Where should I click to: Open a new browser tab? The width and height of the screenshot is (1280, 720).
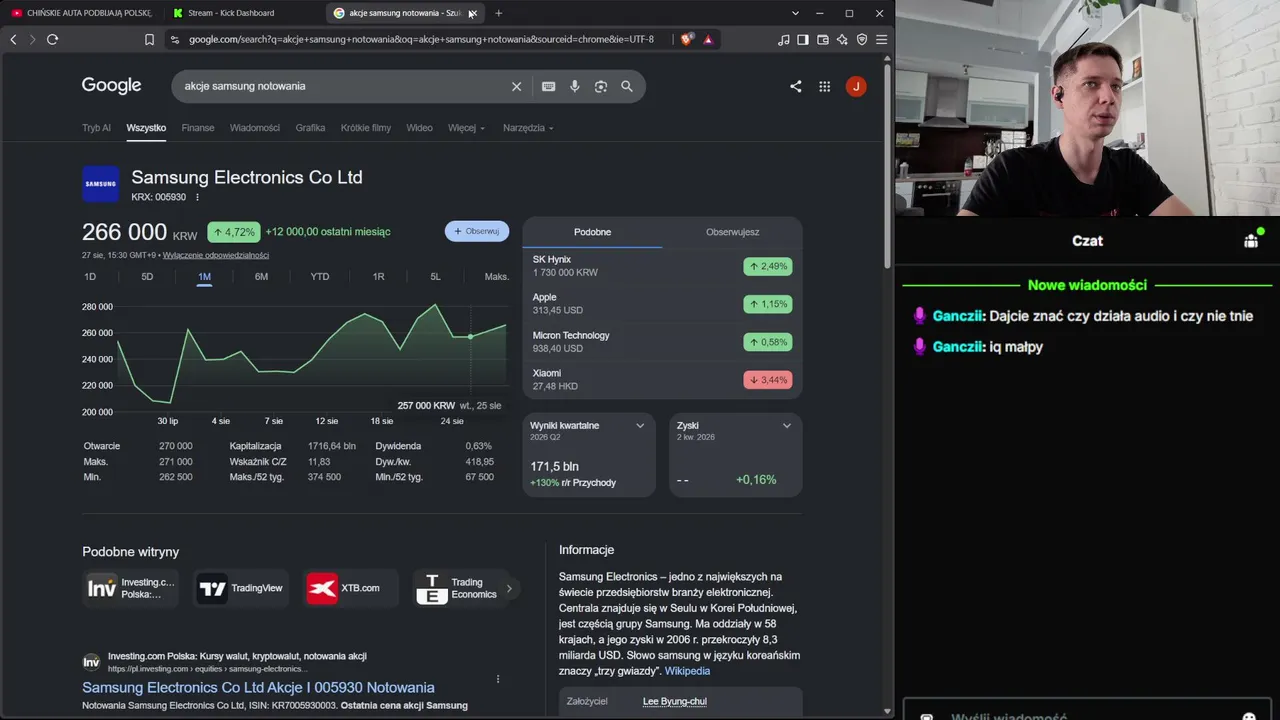tap(498, 13)
